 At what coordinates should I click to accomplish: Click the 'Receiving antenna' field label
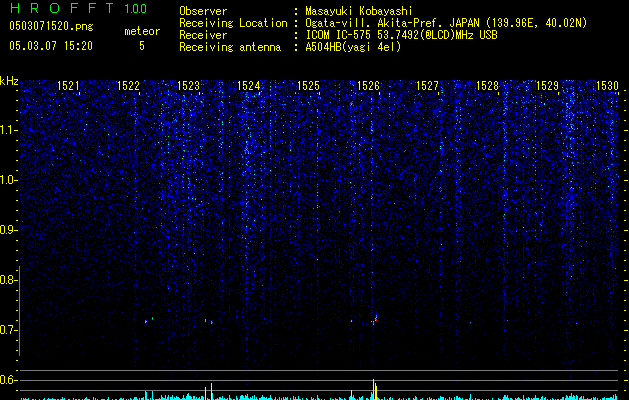coord(230,47)
